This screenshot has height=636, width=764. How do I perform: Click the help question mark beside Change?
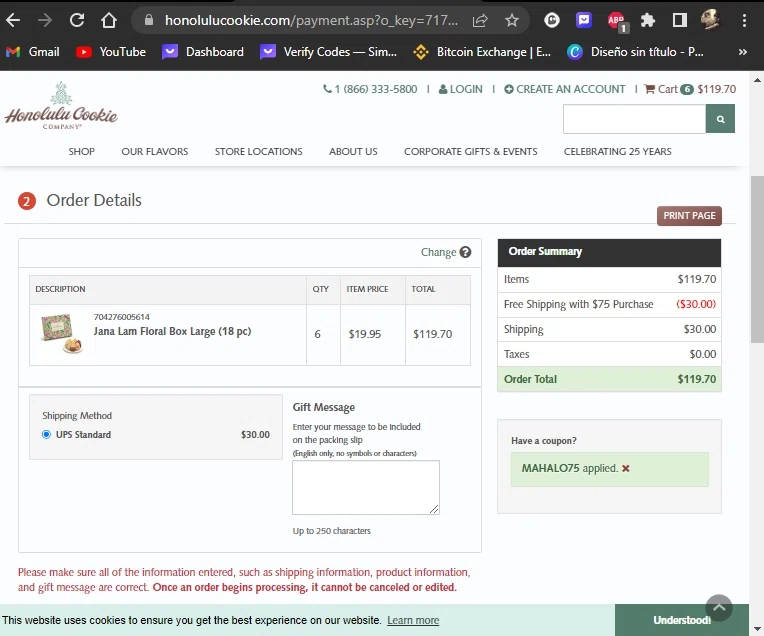465,252
